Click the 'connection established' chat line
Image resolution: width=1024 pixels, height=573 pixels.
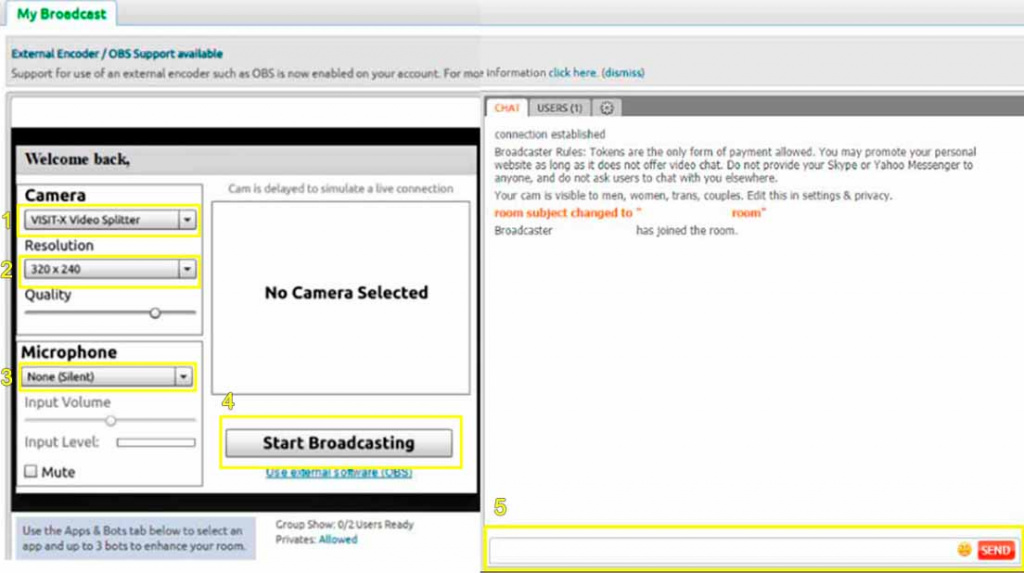(x=550, y=135)
